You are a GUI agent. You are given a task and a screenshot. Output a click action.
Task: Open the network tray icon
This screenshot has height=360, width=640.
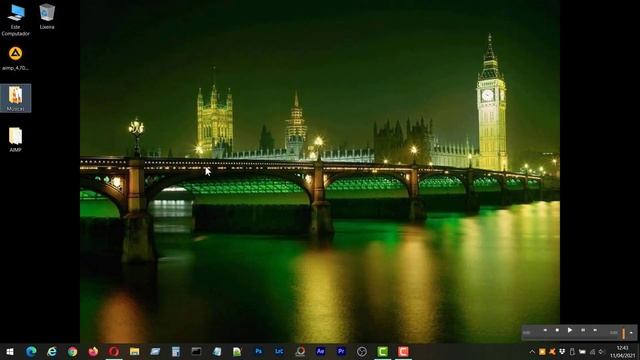pos(592,351)
